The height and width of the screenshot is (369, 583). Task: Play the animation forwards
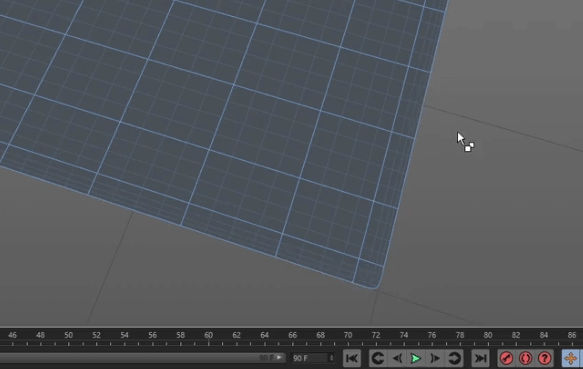point(416,358)
